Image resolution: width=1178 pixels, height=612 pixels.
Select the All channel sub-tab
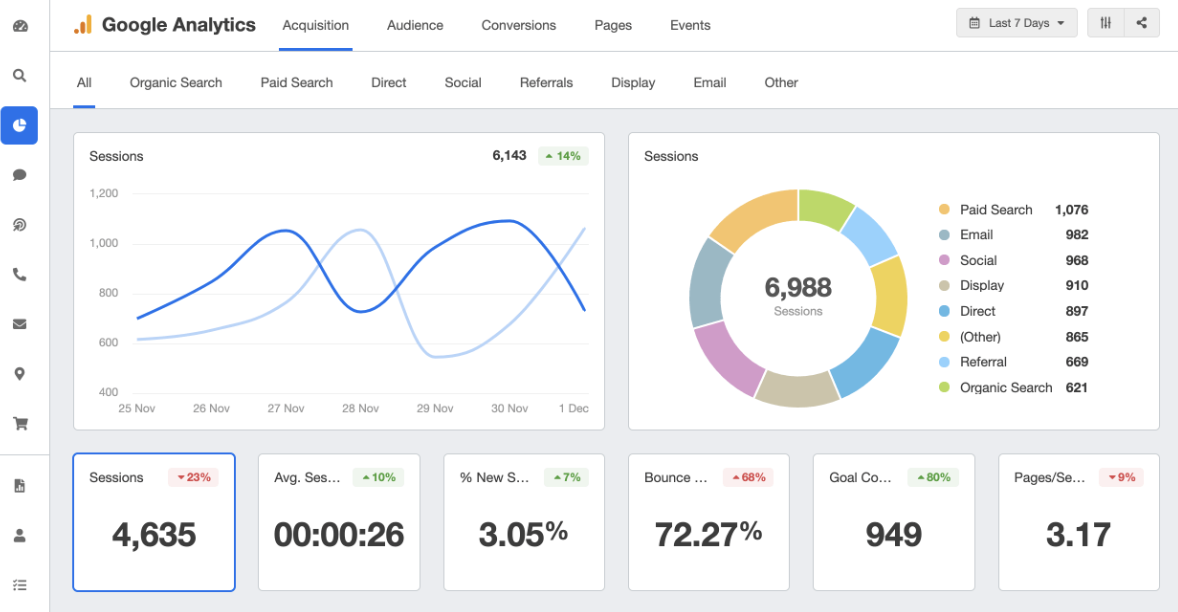click(x=84, y=83)
